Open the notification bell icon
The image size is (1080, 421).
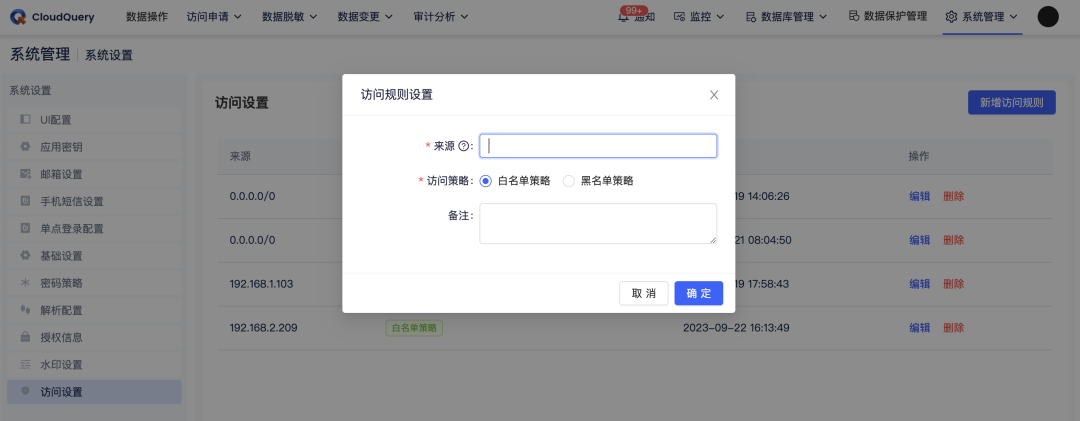(x=623, y=17)
